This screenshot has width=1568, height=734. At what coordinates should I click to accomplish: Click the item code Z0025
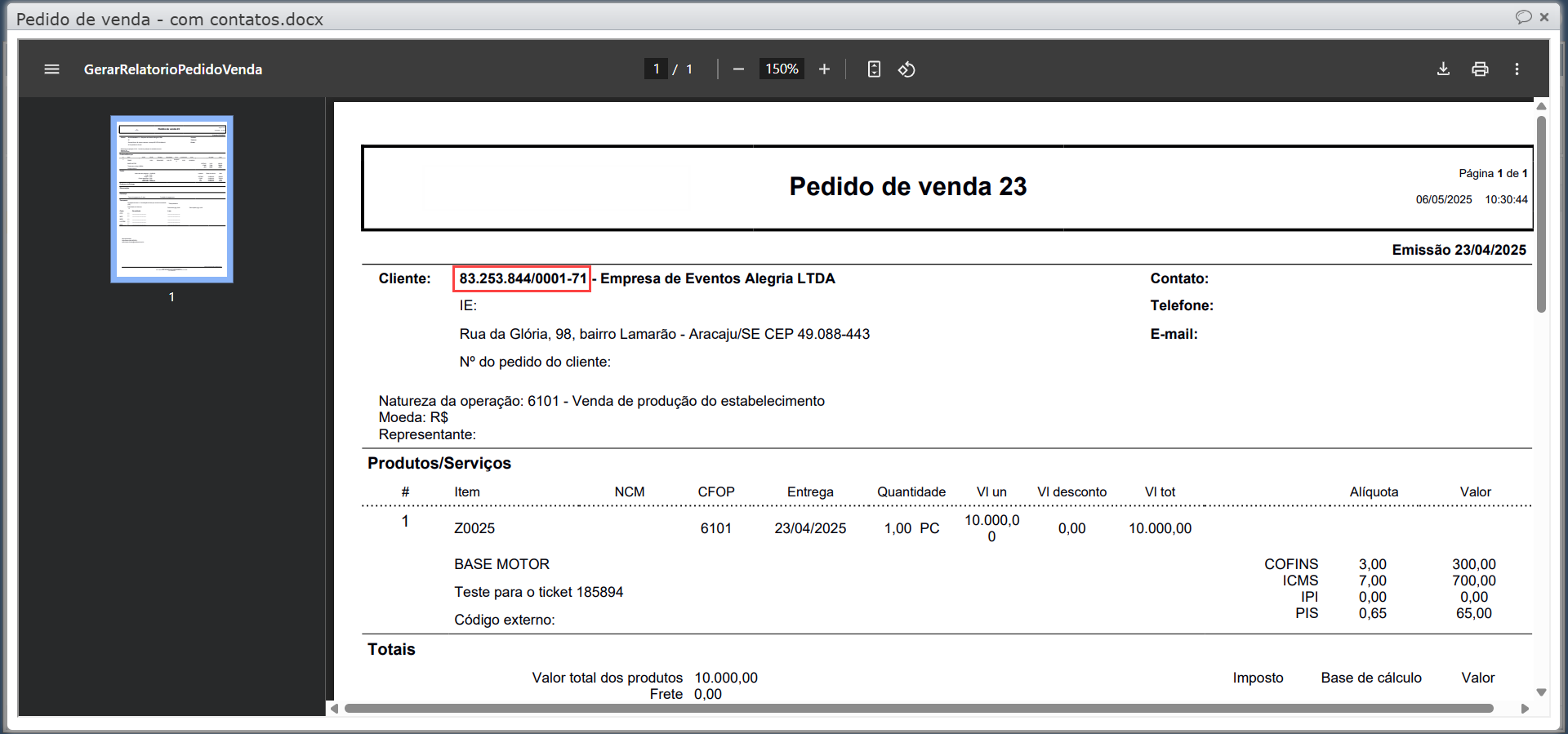click(474, 528)
